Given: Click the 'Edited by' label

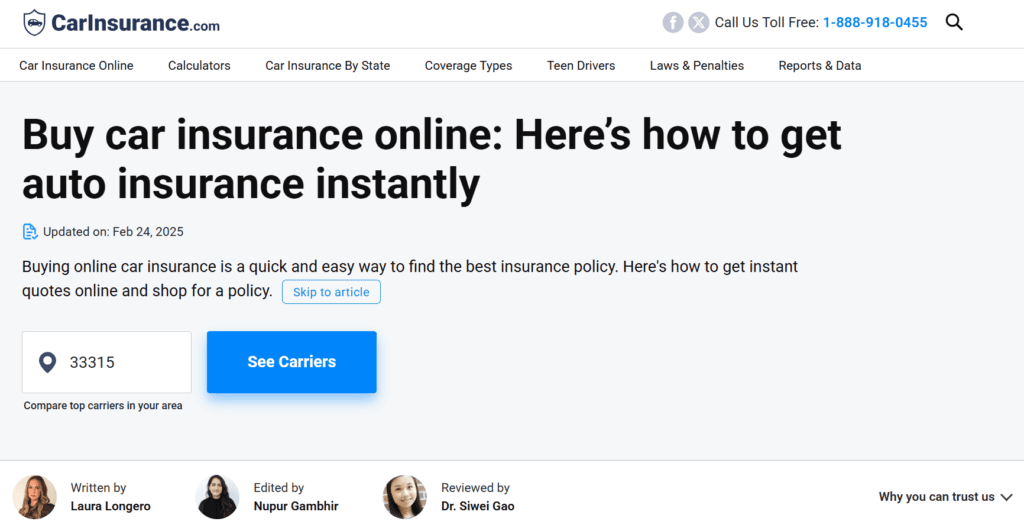Looking at the screenshot, I should point(279,488).
